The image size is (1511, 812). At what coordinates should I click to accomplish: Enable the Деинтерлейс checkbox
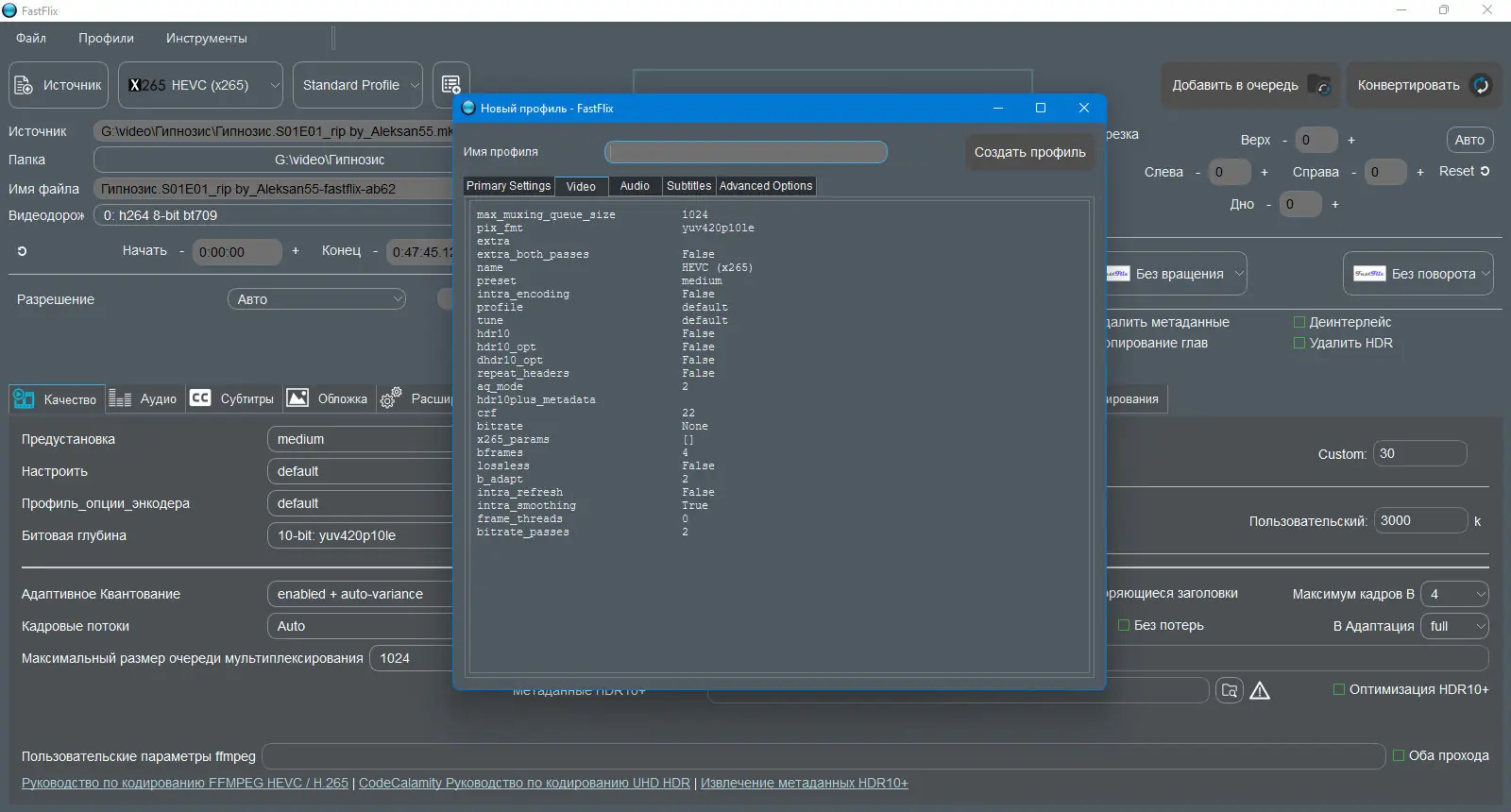coord(1299,322)
